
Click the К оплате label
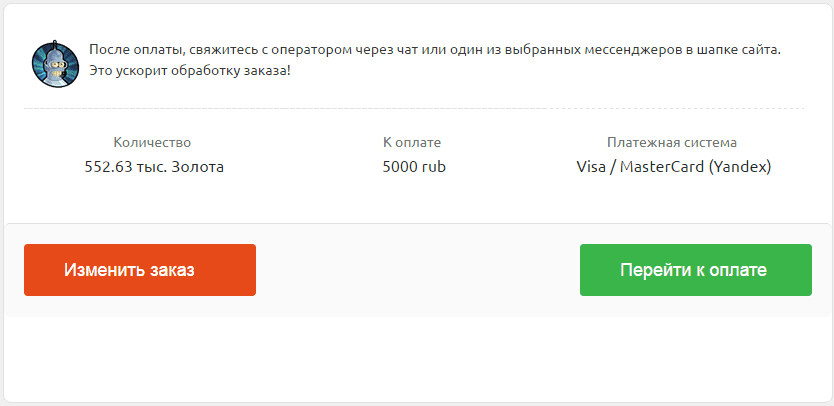click(412, 143)
